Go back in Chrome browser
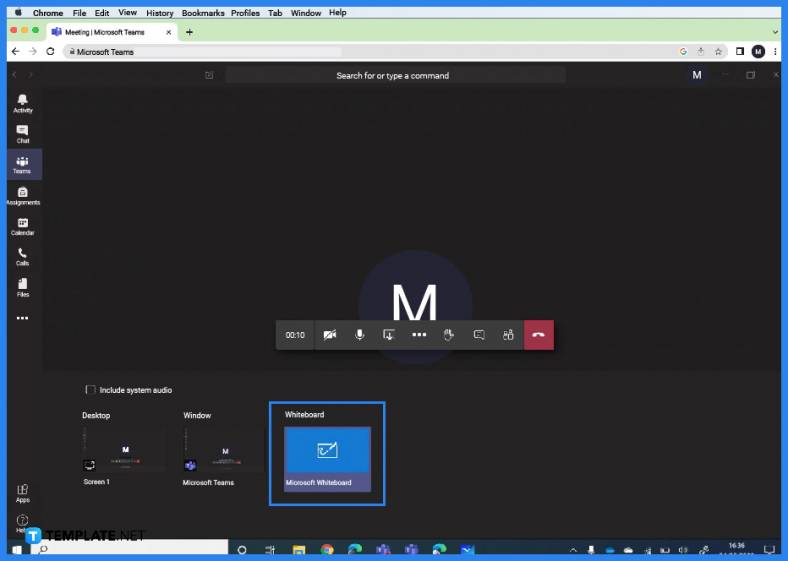Image resolution: width=788 pixels, height=561 pixels. [x=16, y=51]
